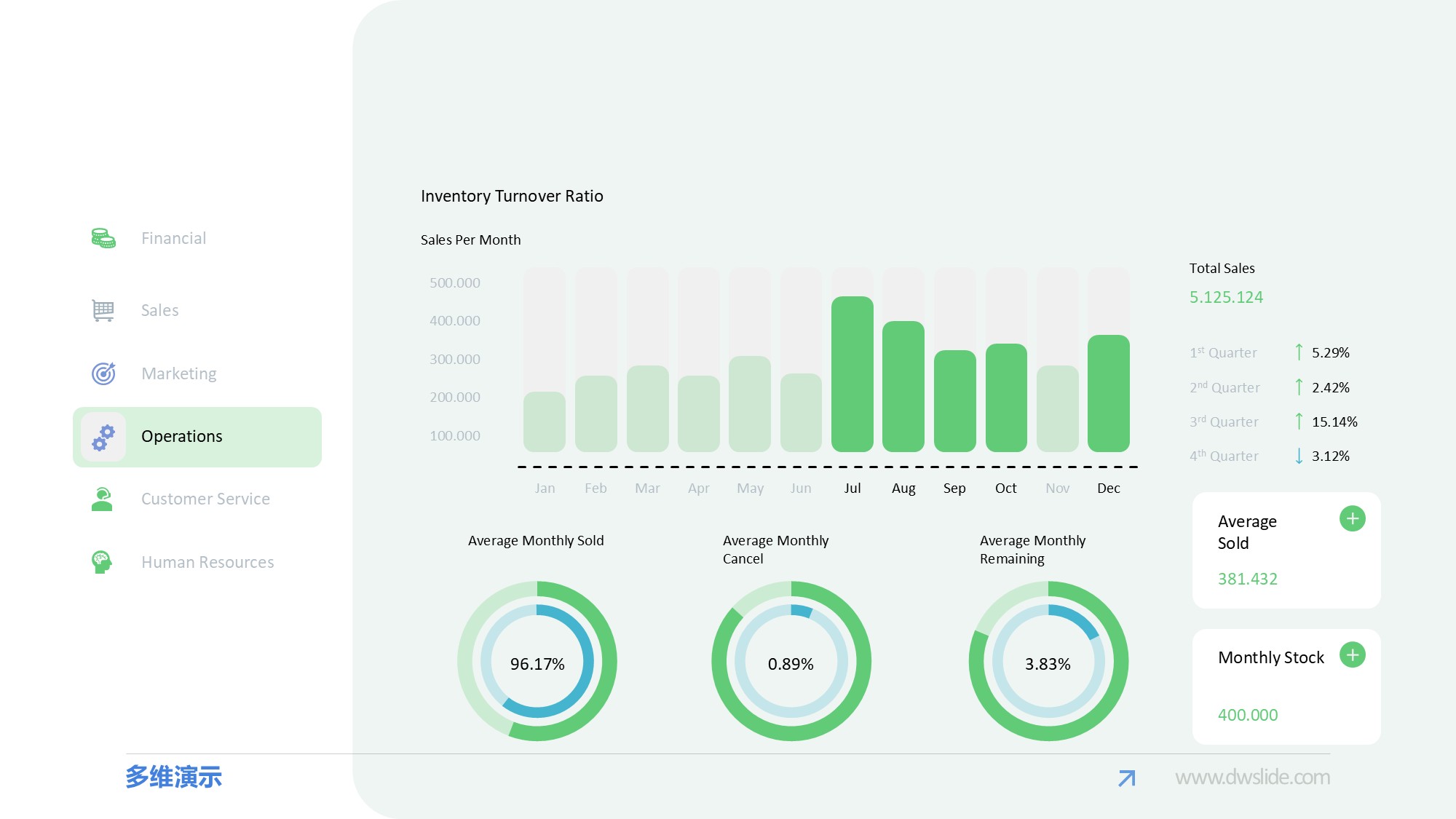
Task: Expand the Average Sold card plus button
Action: pos(1352,519)
